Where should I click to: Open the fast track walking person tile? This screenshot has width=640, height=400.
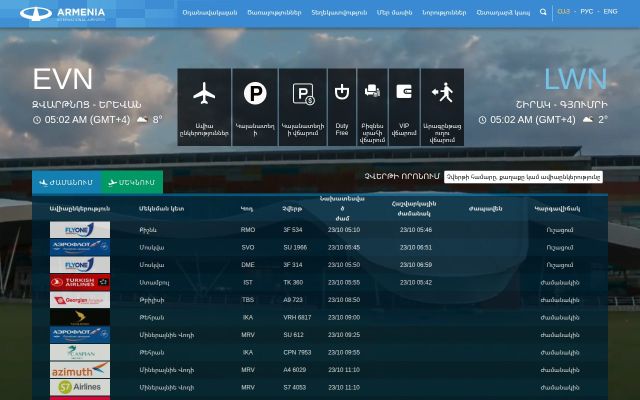click(442, 107)
